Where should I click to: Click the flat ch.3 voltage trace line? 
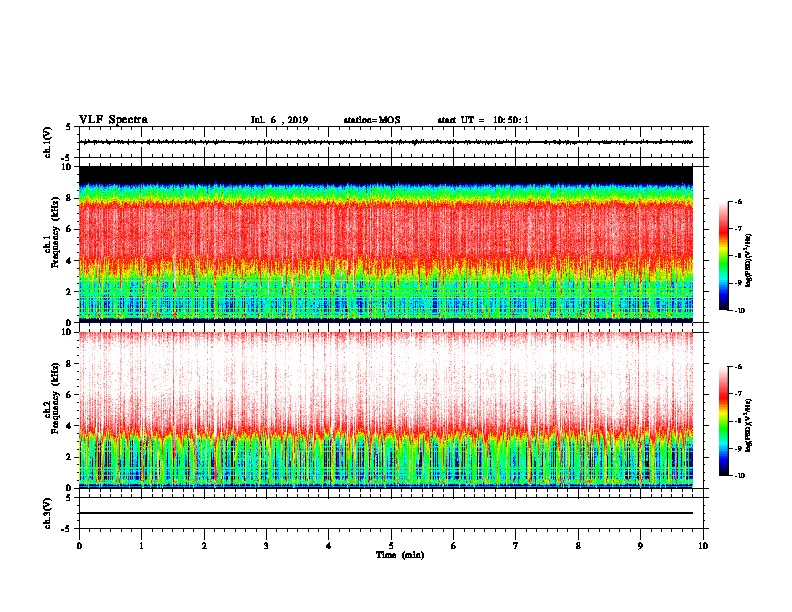point(386,513)
